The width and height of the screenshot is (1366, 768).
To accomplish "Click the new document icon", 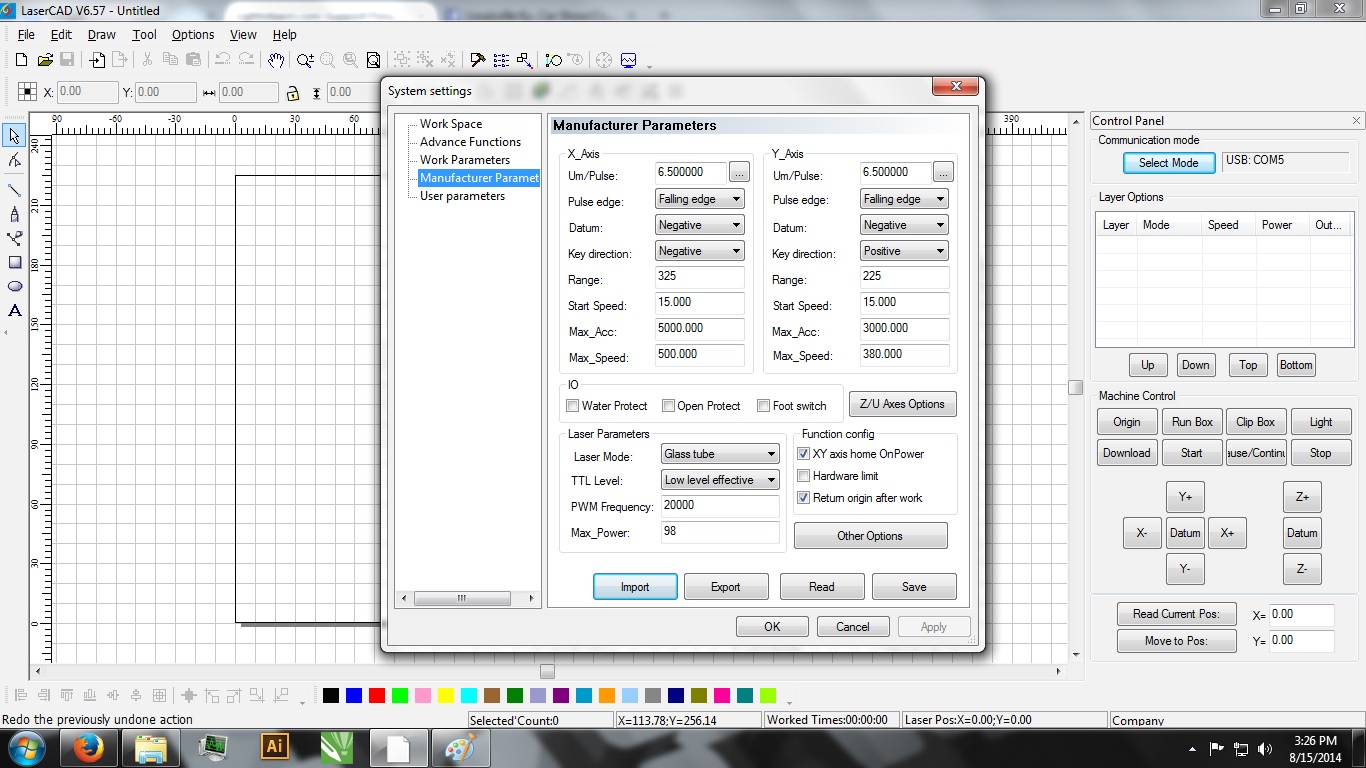I will click(21, 60).
